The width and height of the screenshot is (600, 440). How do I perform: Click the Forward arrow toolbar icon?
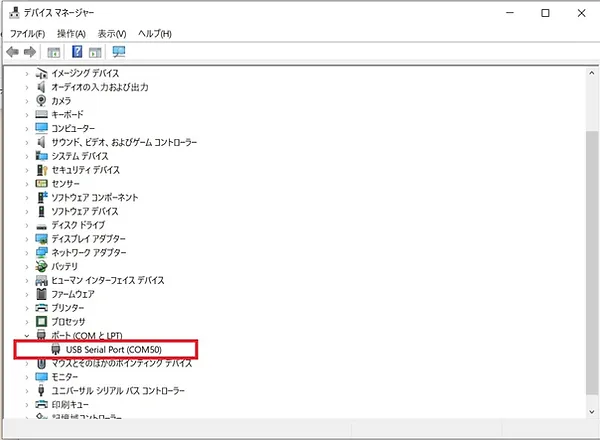tap(30, 52)
